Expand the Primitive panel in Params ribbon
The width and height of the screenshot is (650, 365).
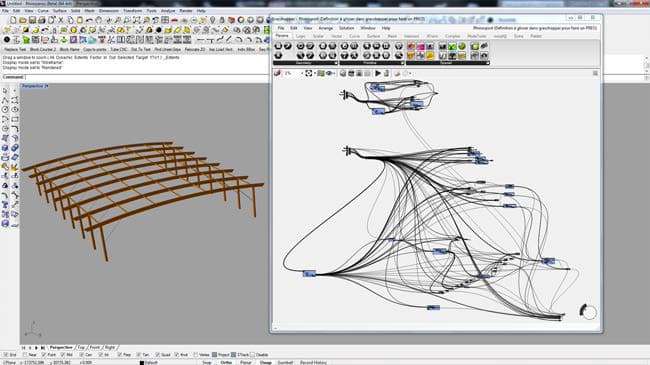click(402, 63)
